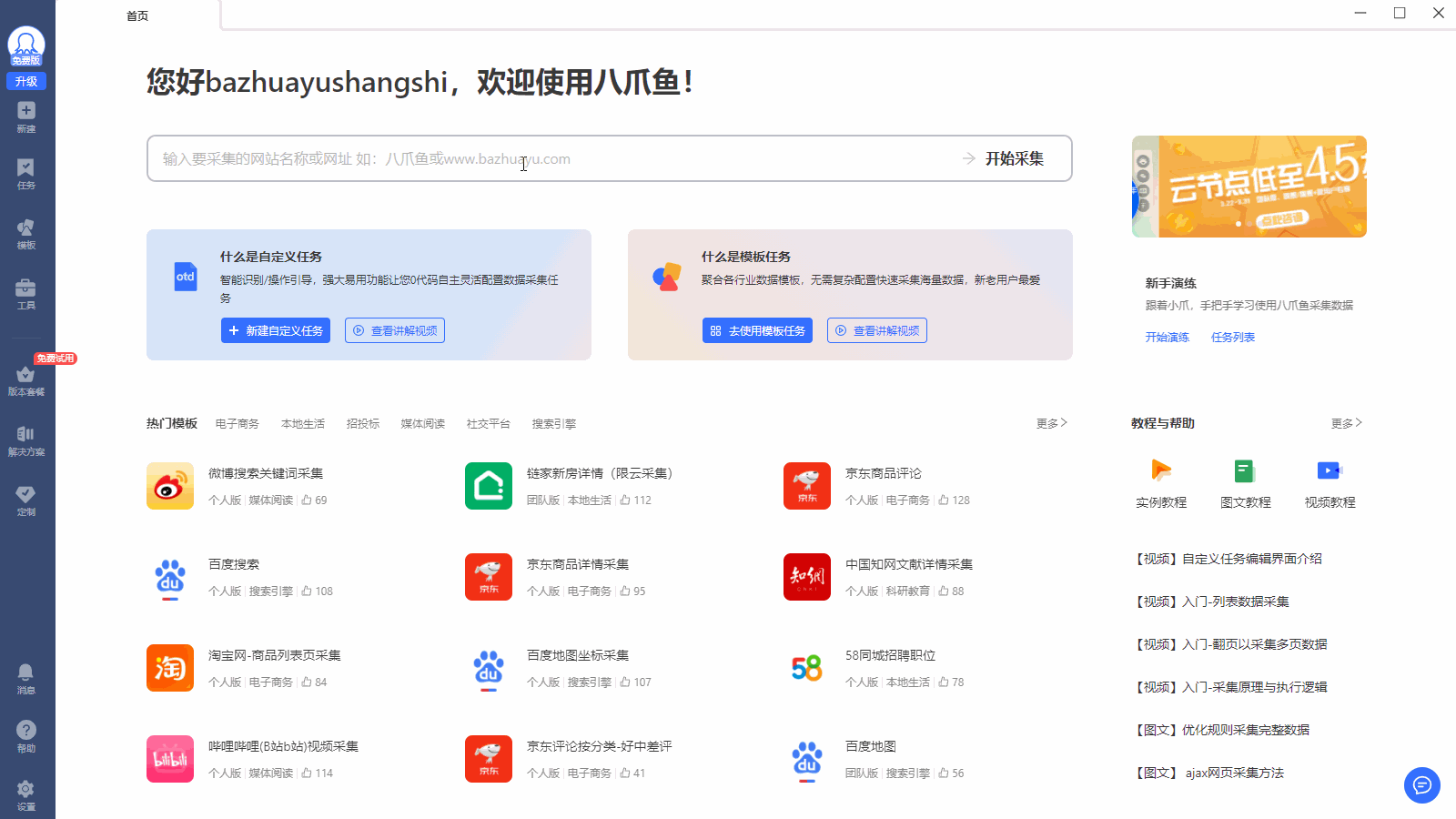The height and width of the screenshot is (819, 1456).
Task: Expand 更多 for 教程与帮助
Action: 1347,423
